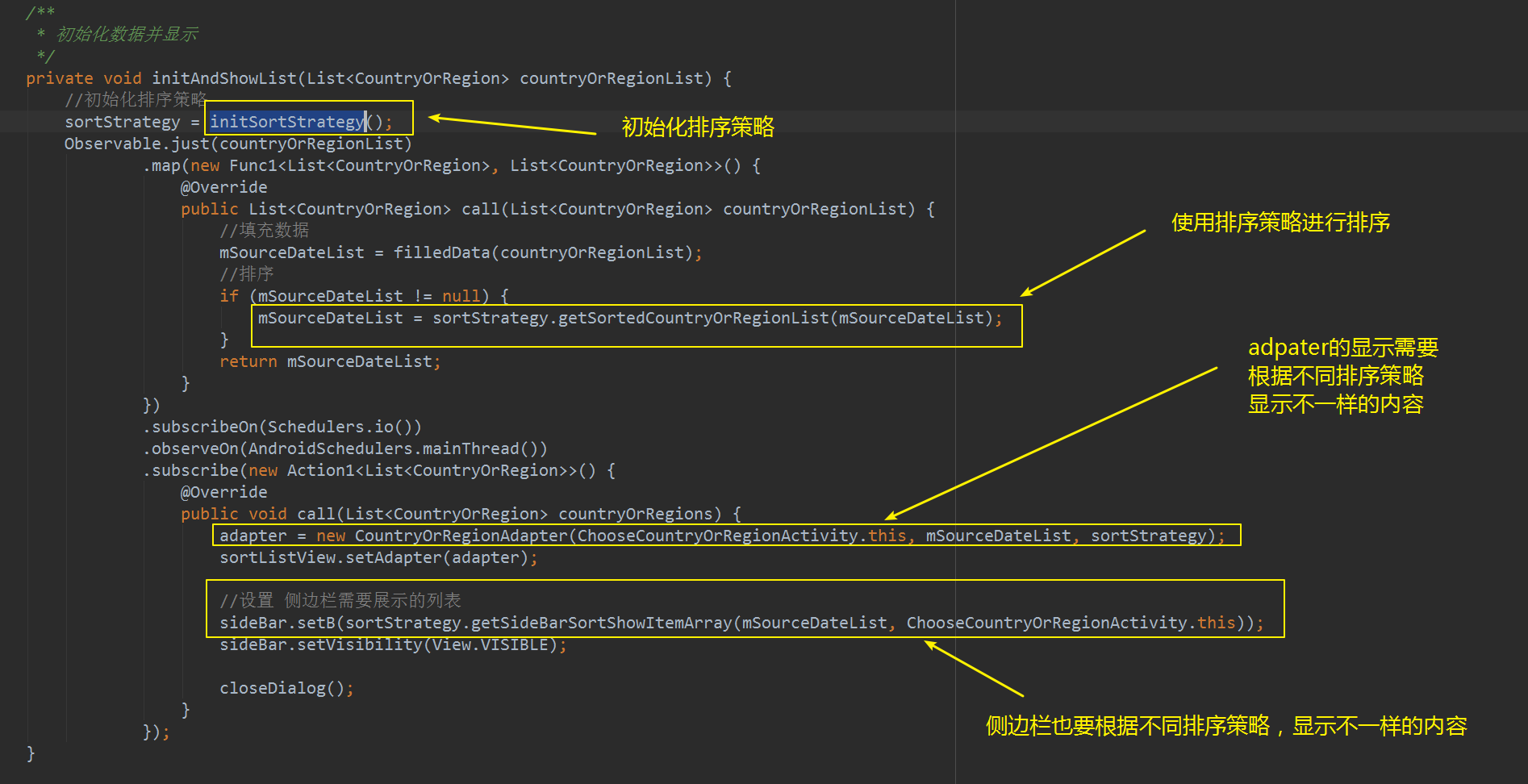Click the initAndShowList method name
The width and height of the screenshot is (1528, 784).
[224, 78]
